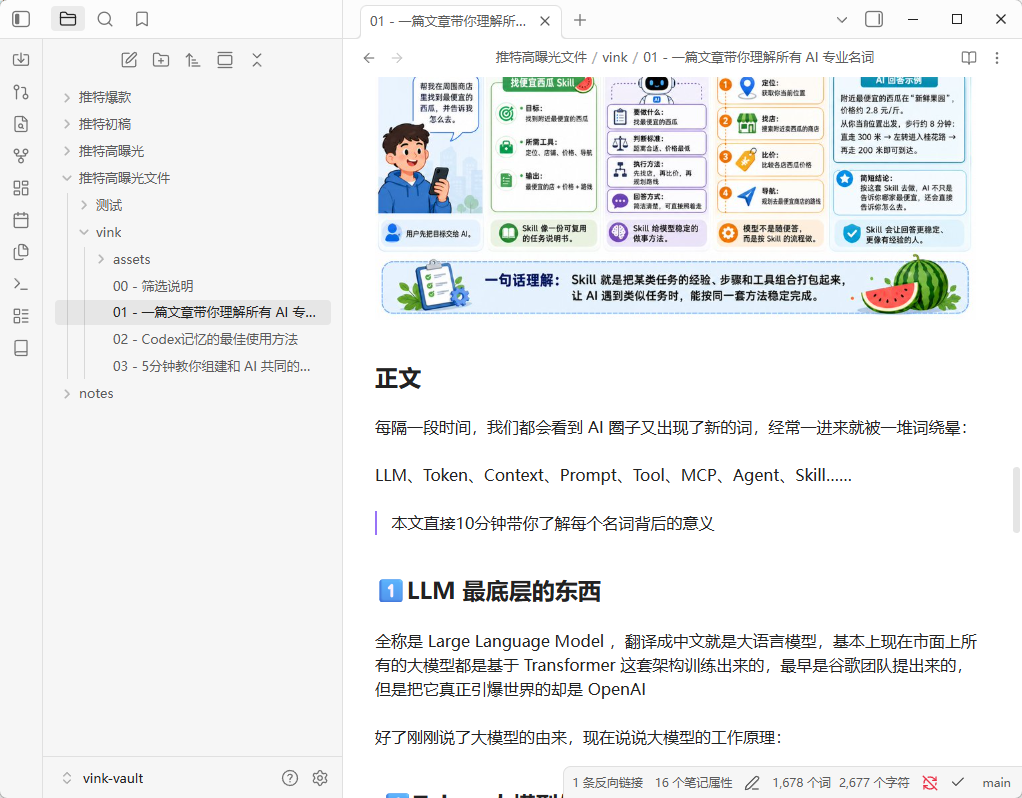Open command palette terminal icon

click(x=21, y=284)
